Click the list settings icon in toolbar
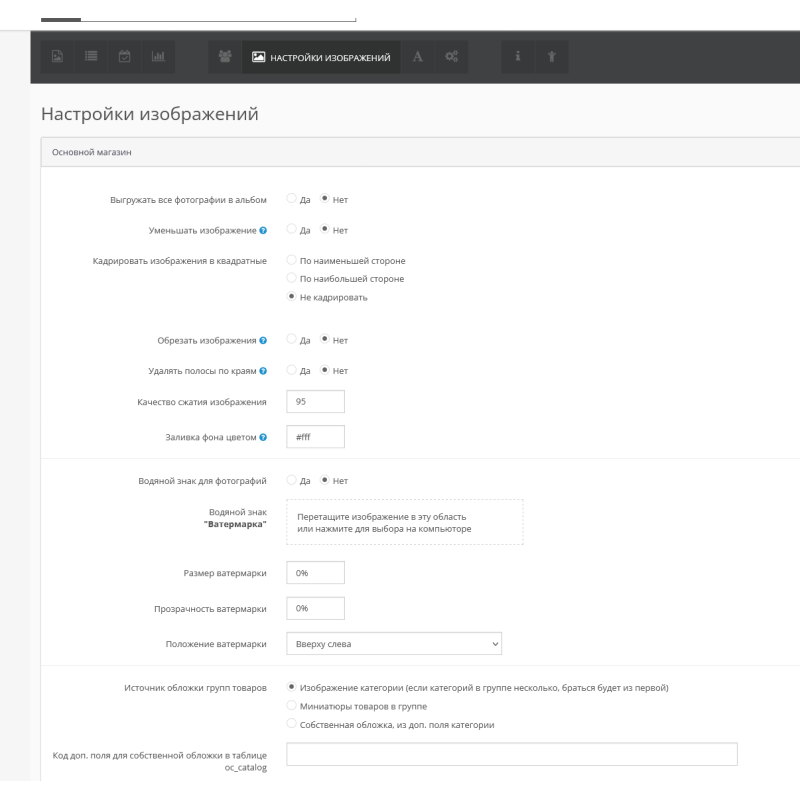Image resolution: width=800 pixels, height=800 pixels. click(90, 57)
